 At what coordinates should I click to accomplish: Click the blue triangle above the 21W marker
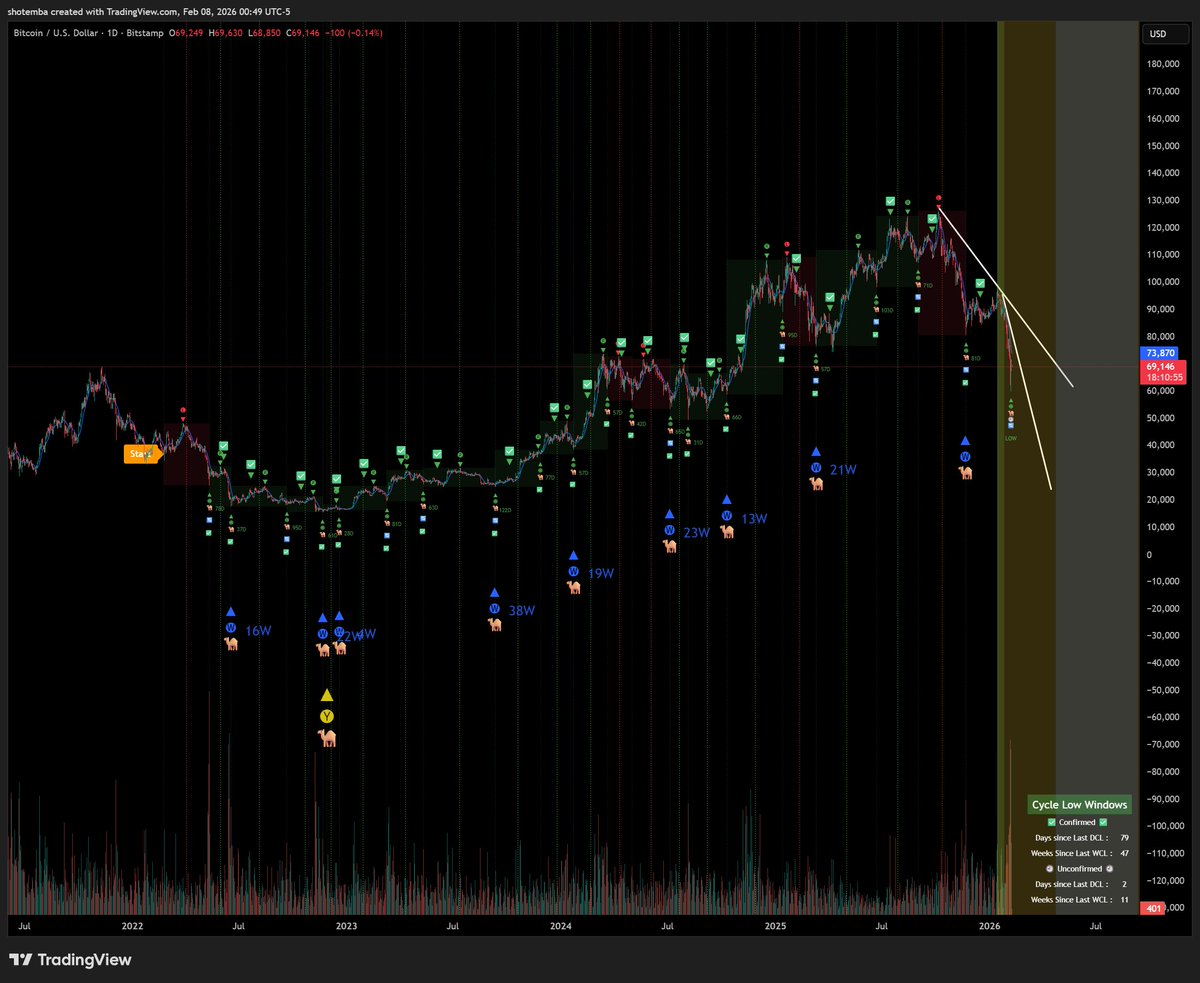pyautogui.click(x=816, y=452)
